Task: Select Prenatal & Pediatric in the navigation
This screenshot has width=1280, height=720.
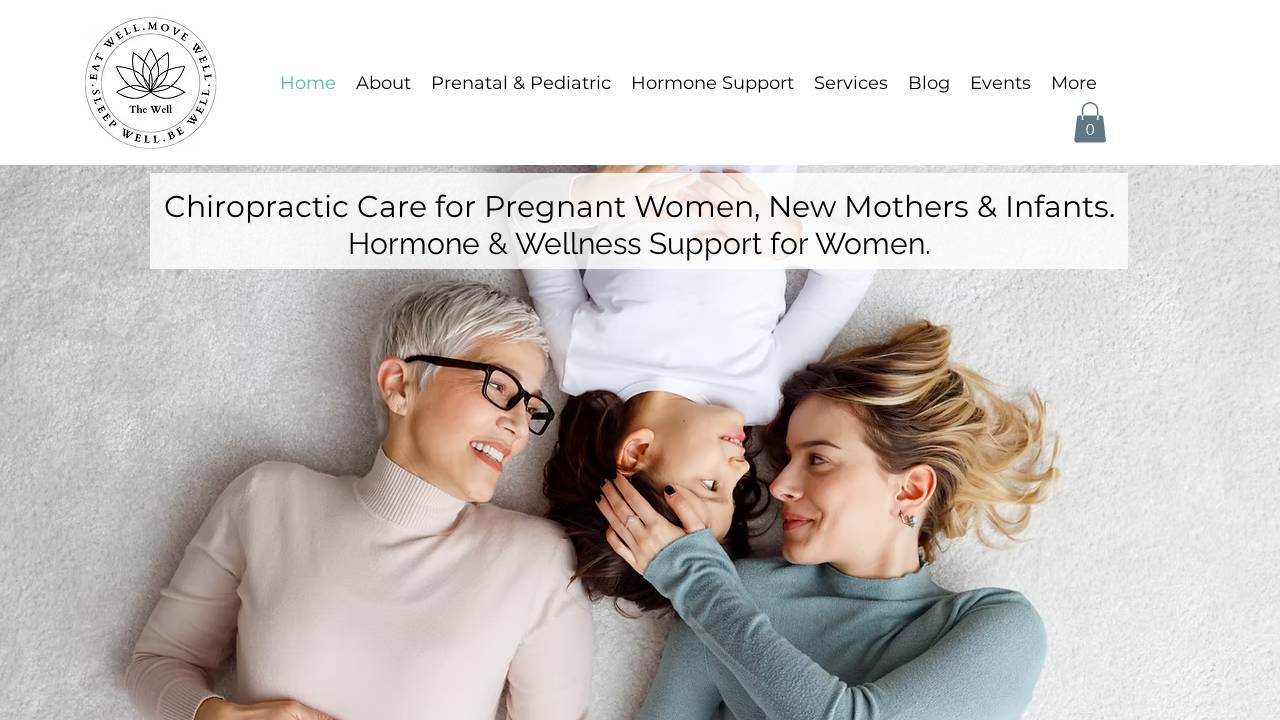Action: point(521,83)
